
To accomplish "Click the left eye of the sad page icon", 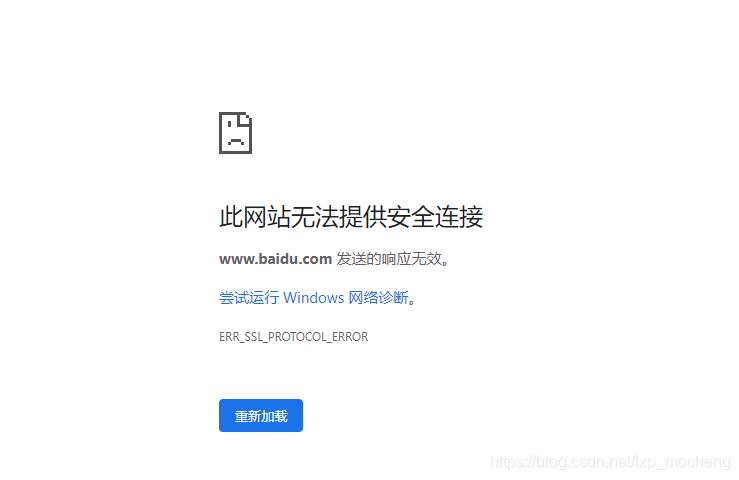I will click(230, 124).
